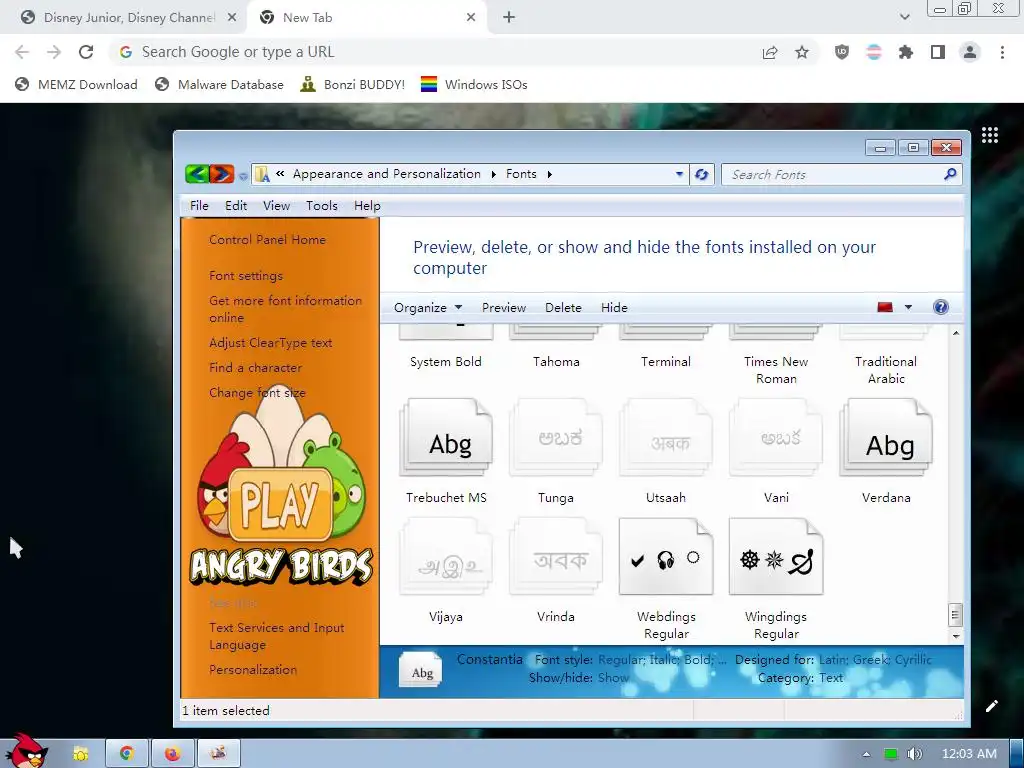Screen dimensions: 1024x768
Task: Open the blue help question mark icon
Action: (x=940, y=307)
